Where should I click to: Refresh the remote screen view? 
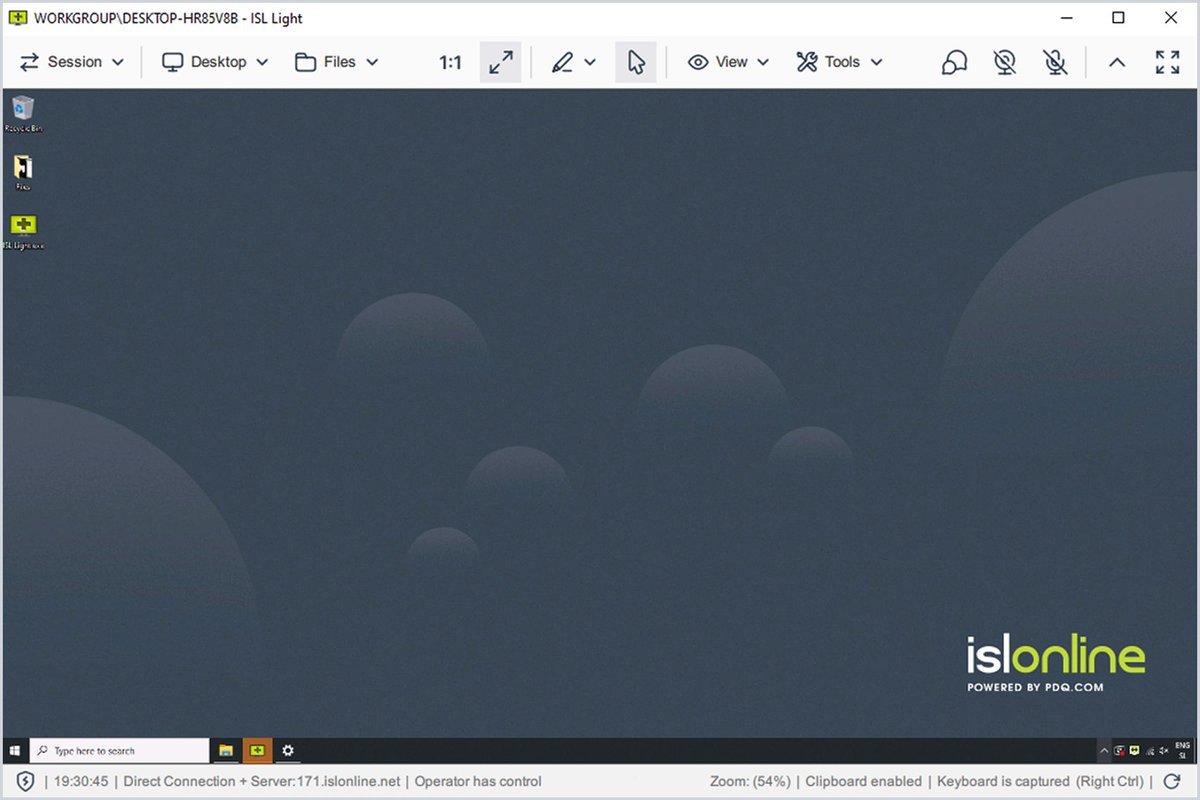click(1170, 781)
